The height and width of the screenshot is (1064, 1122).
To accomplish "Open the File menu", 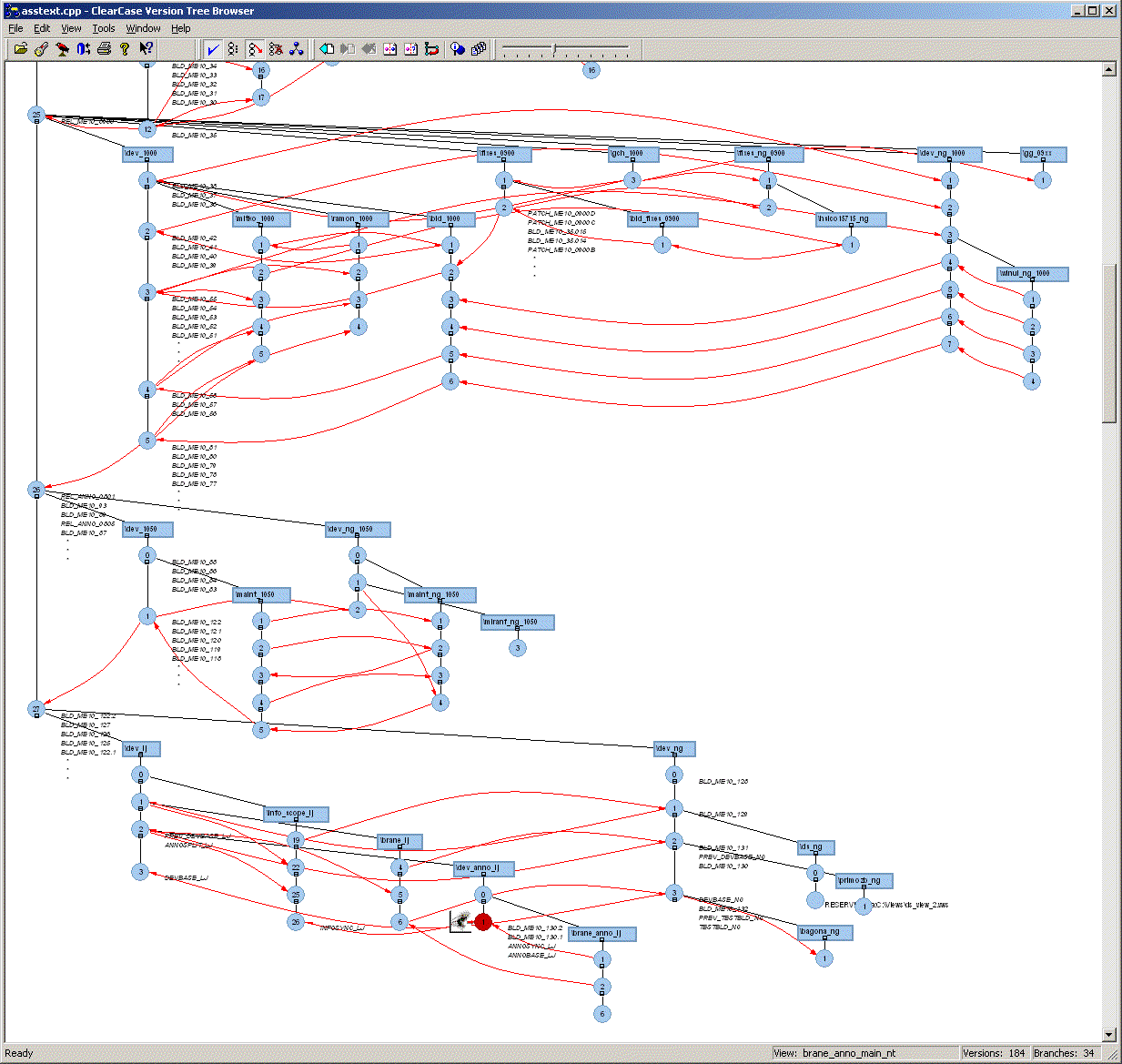I will point(15,28).
